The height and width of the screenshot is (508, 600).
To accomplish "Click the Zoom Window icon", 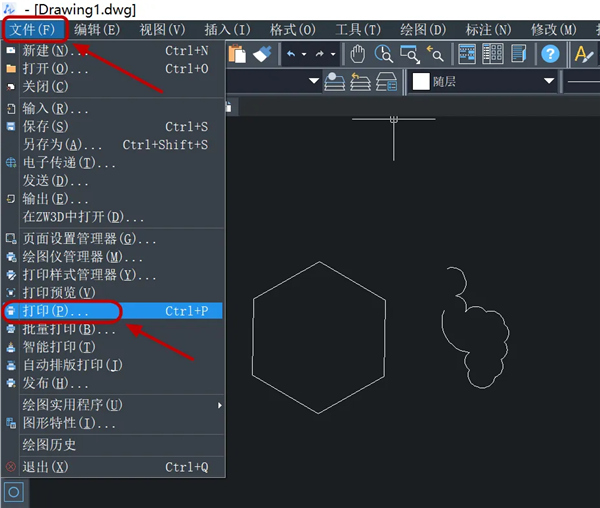I will pos(410,54).
